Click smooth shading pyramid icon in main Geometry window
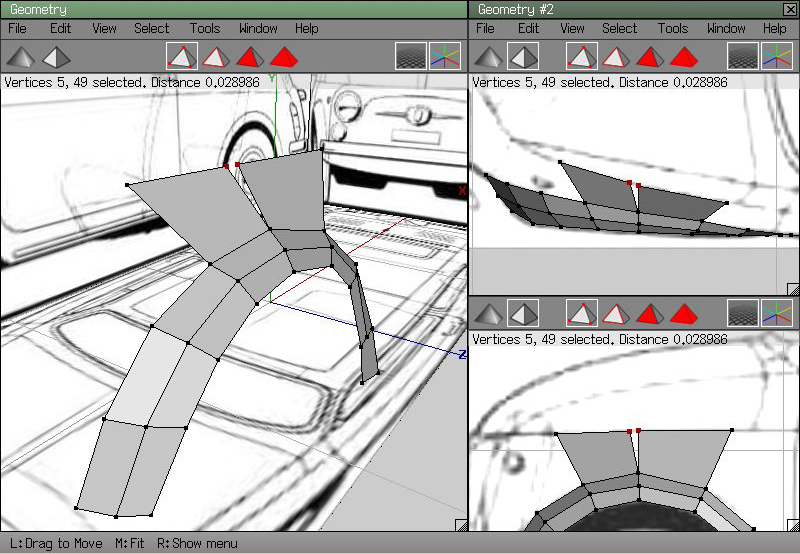The height and width of the screenshot is (554, 800). point(22,56)
